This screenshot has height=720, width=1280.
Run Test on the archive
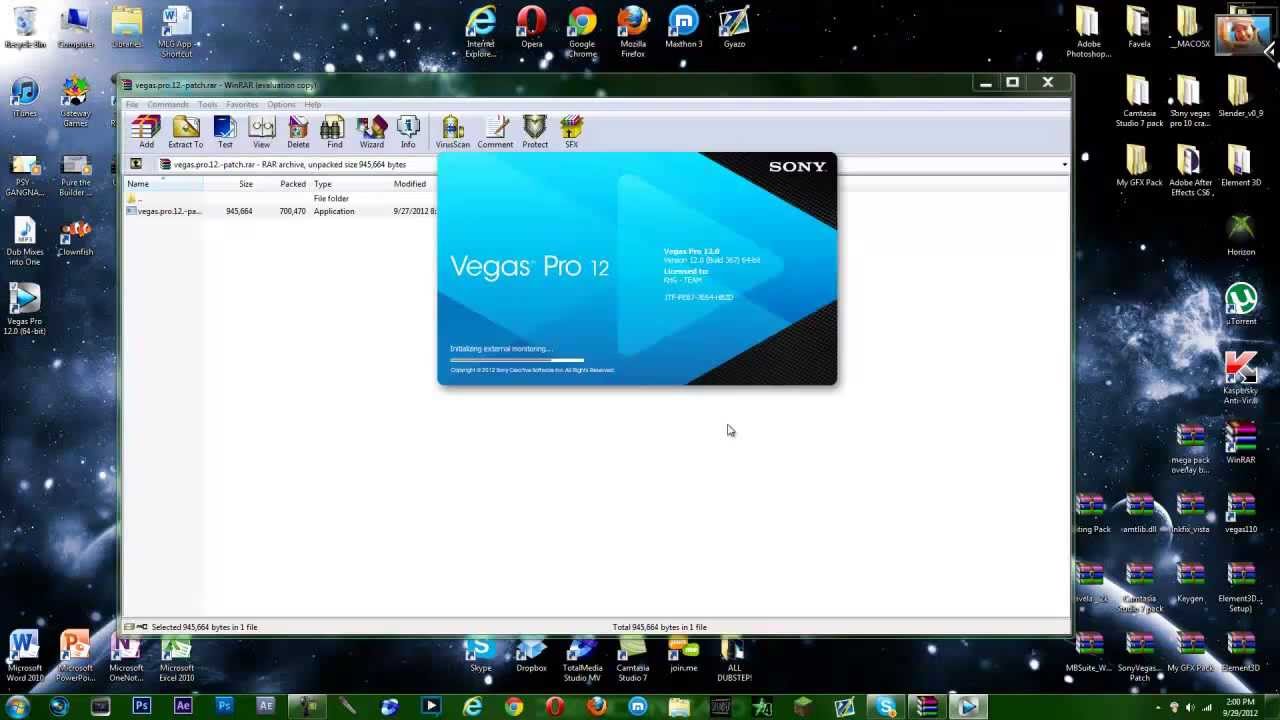point(225,132)
